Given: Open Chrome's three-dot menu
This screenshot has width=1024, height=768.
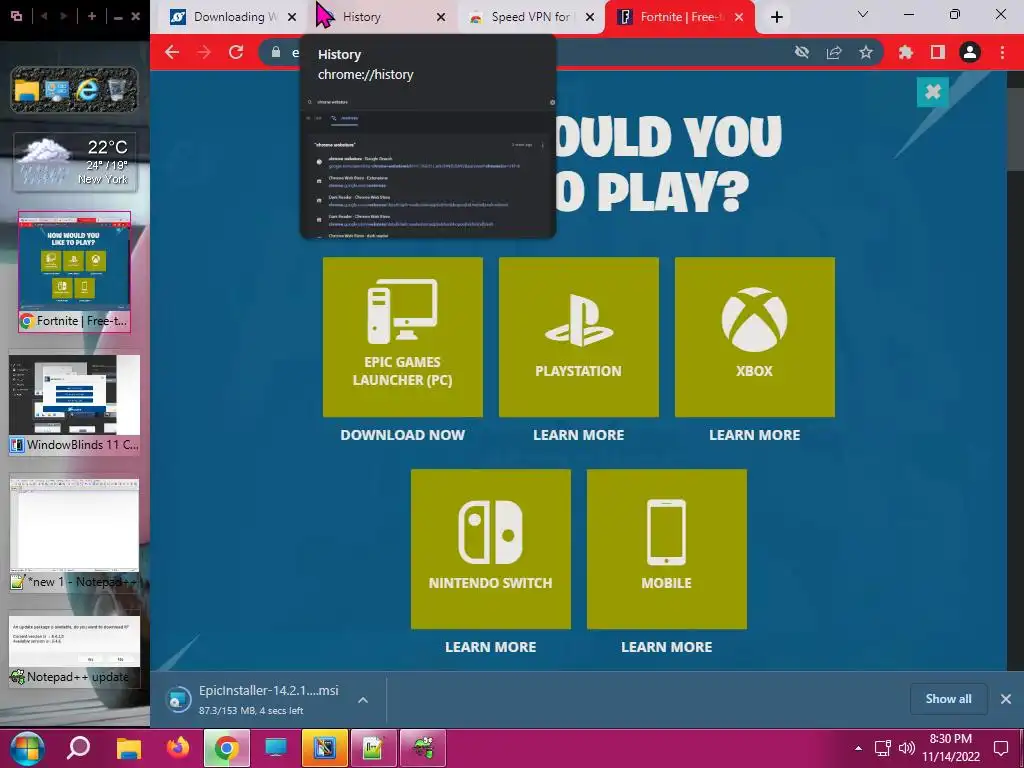Looking at the screenshot, I should [1002, 52].
